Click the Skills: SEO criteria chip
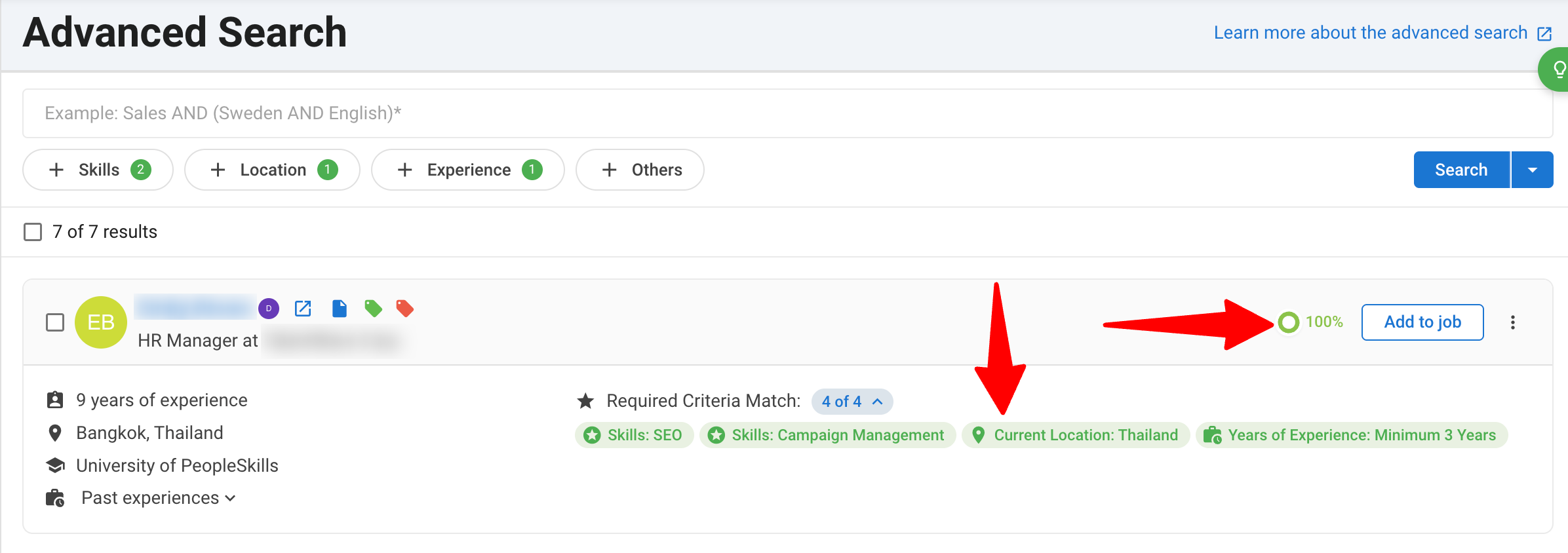 click(x=635, y=435)
